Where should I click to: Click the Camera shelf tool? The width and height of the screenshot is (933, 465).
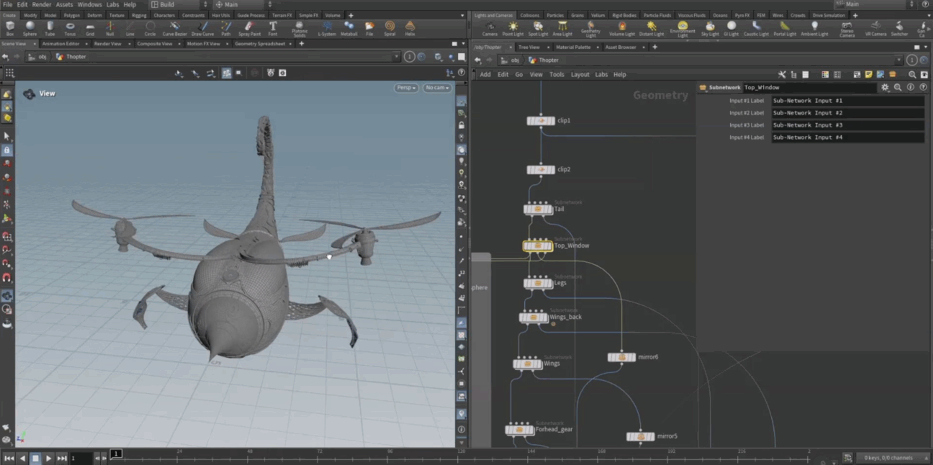click(489, 27)
